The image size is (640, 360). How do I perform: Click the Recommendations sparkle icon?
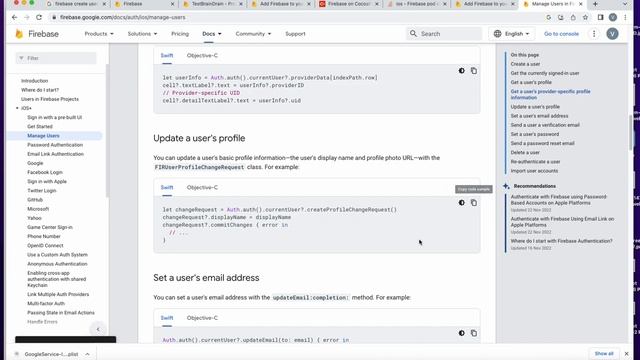(x=507, y=186)
